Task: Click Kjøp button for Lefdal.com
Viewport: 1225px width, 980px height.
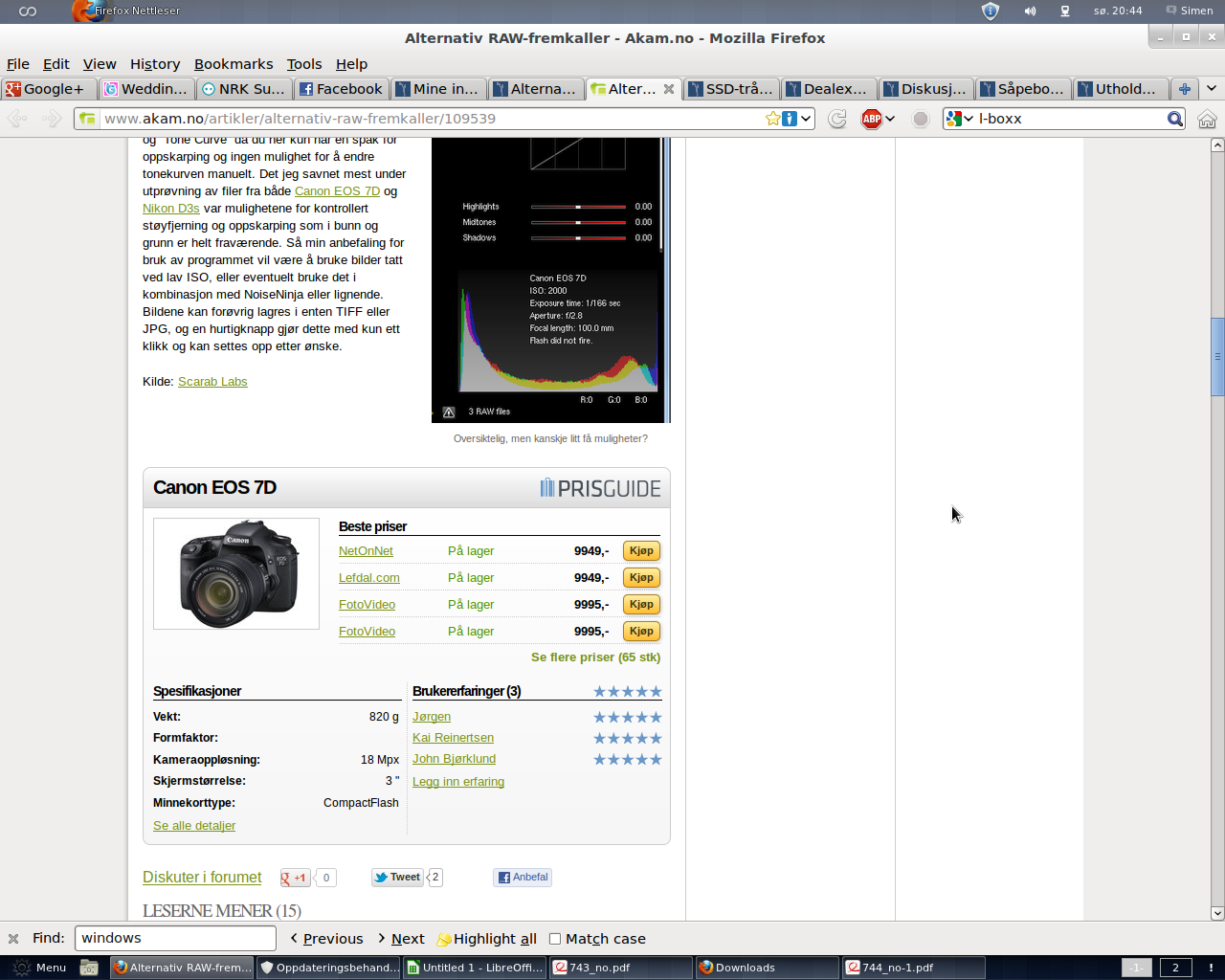Action: click(x=641, y=578)
